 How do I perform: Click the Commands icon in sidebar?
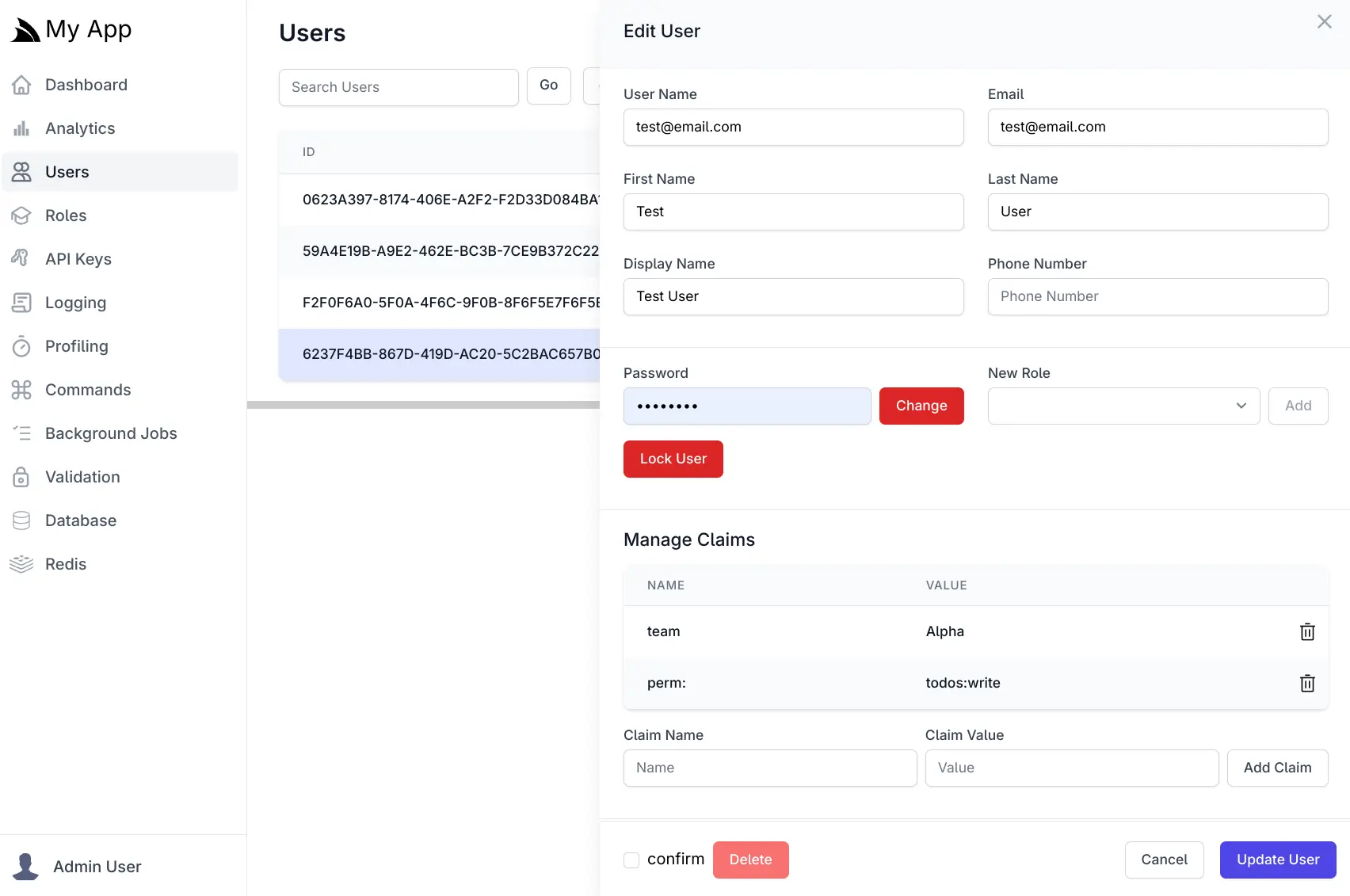(21, 390)
